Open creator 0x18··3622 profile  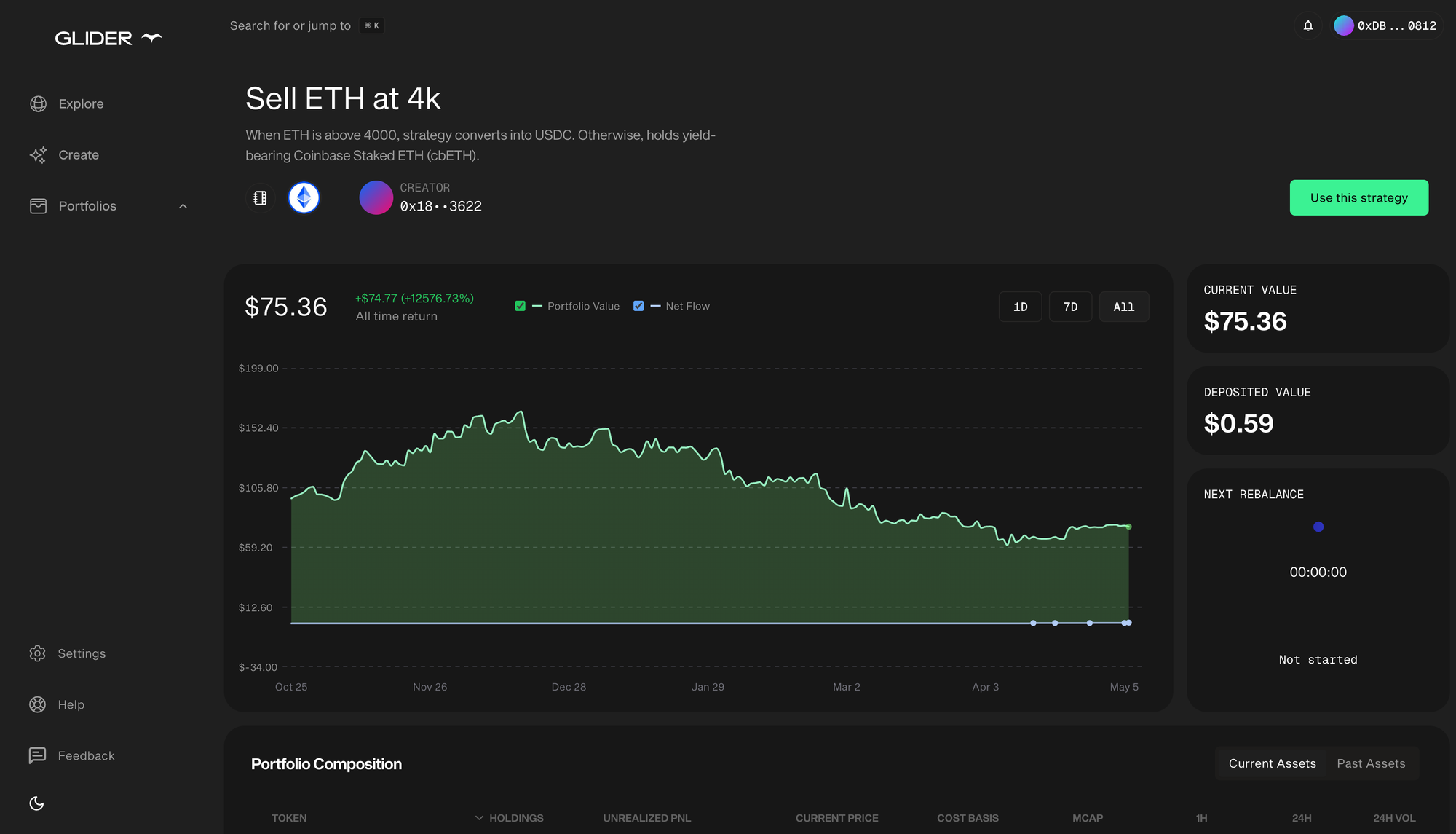(440, 206)
